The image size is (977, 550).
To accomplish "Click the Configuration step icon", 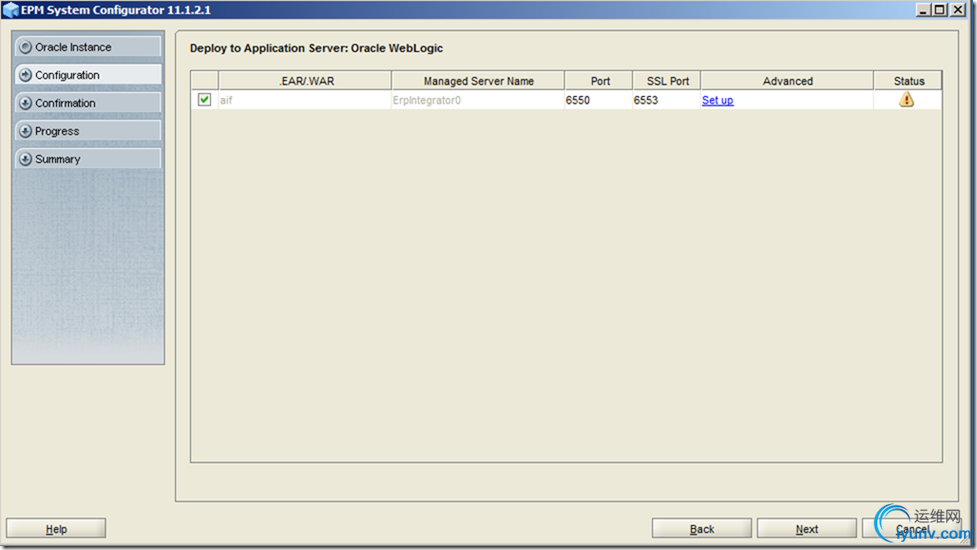I will click(26, 75).
